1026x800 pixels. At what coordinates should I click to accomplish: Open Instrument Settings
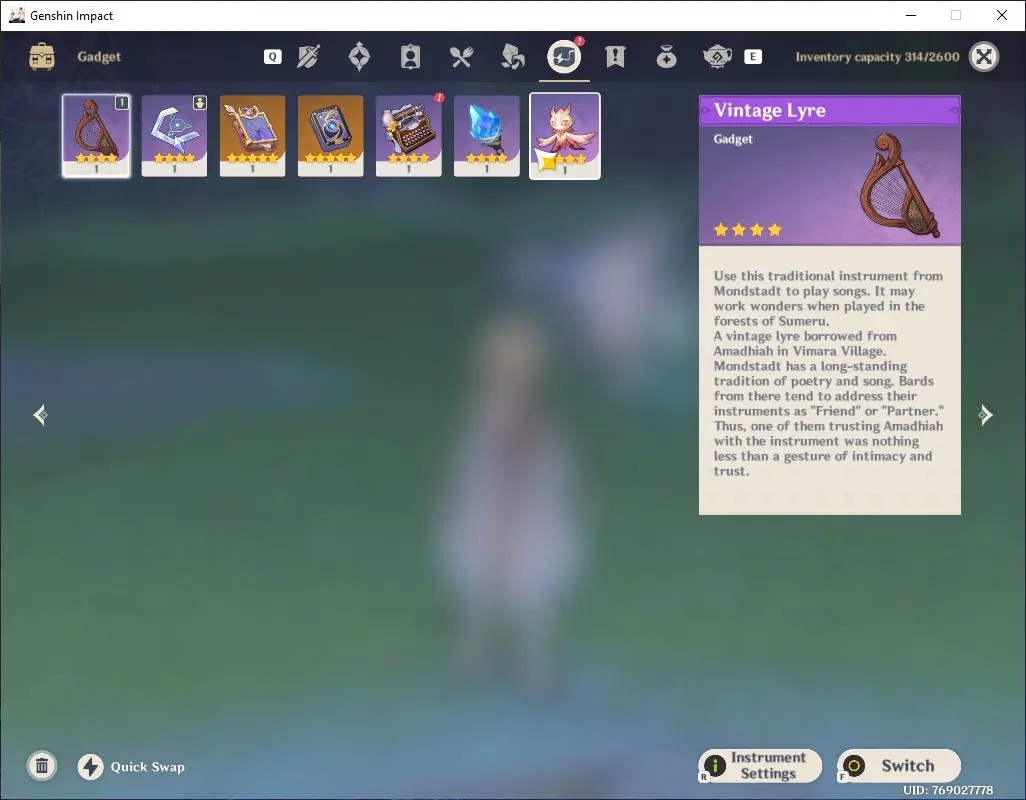click(760, 765)
